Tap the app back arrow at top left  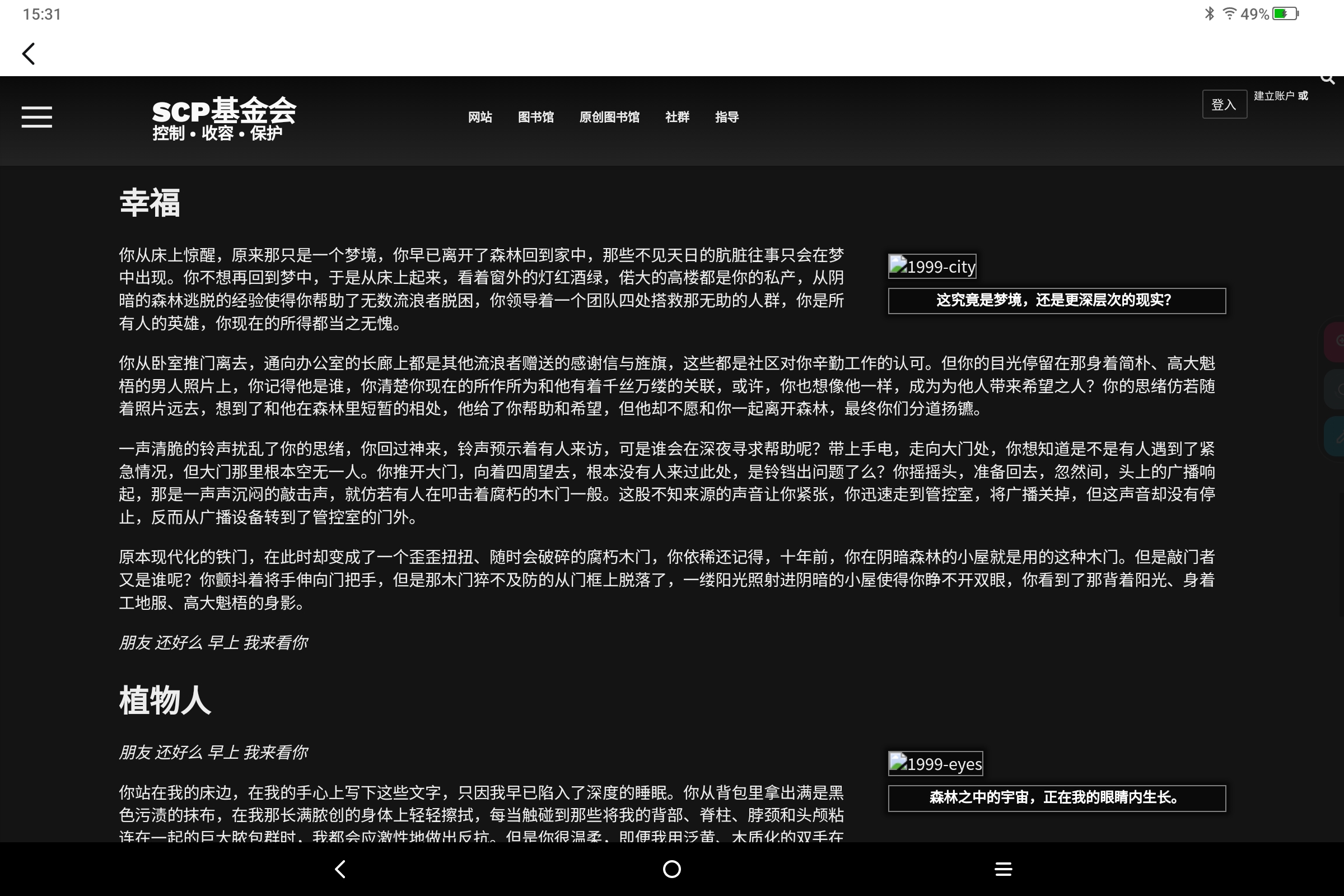point(29,54)
